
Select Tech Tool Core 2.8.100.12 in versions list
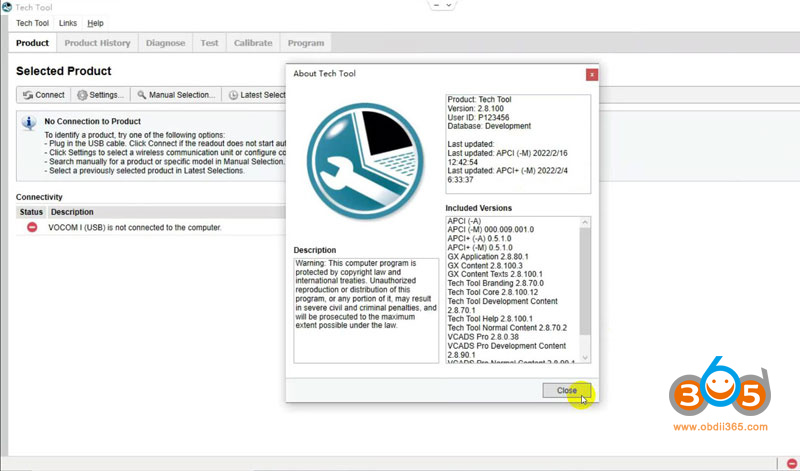[x=493, y=291]
